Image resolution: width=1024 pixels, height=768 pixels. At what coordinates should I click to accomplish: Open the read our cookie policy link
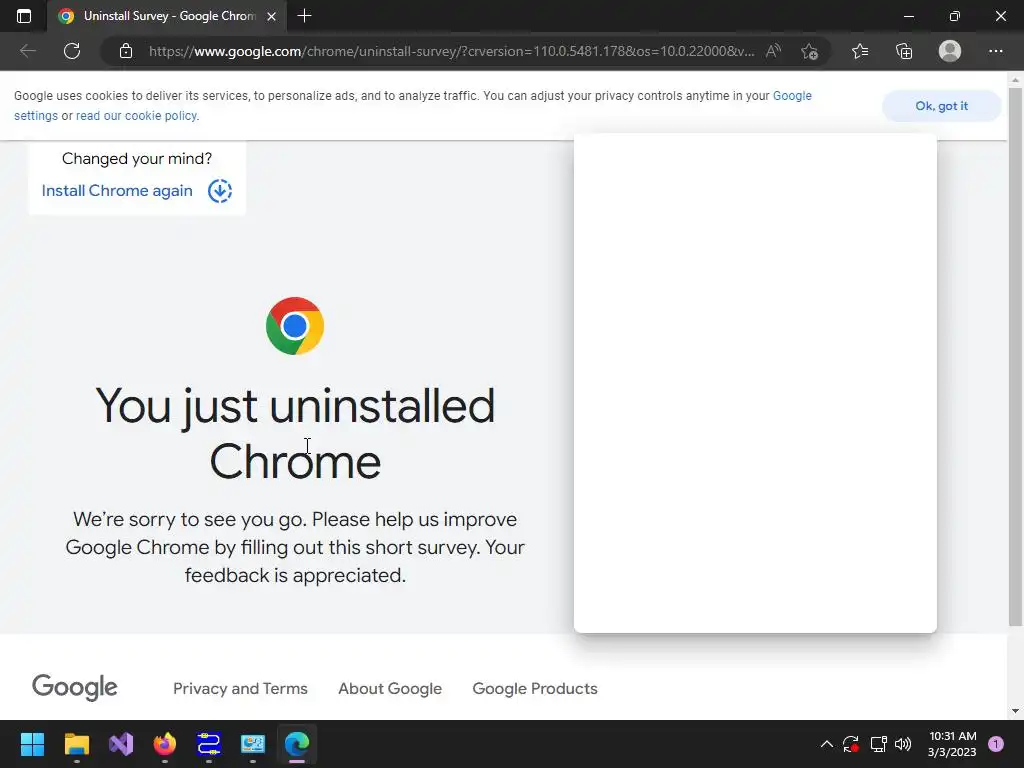[x=137, y=116]
